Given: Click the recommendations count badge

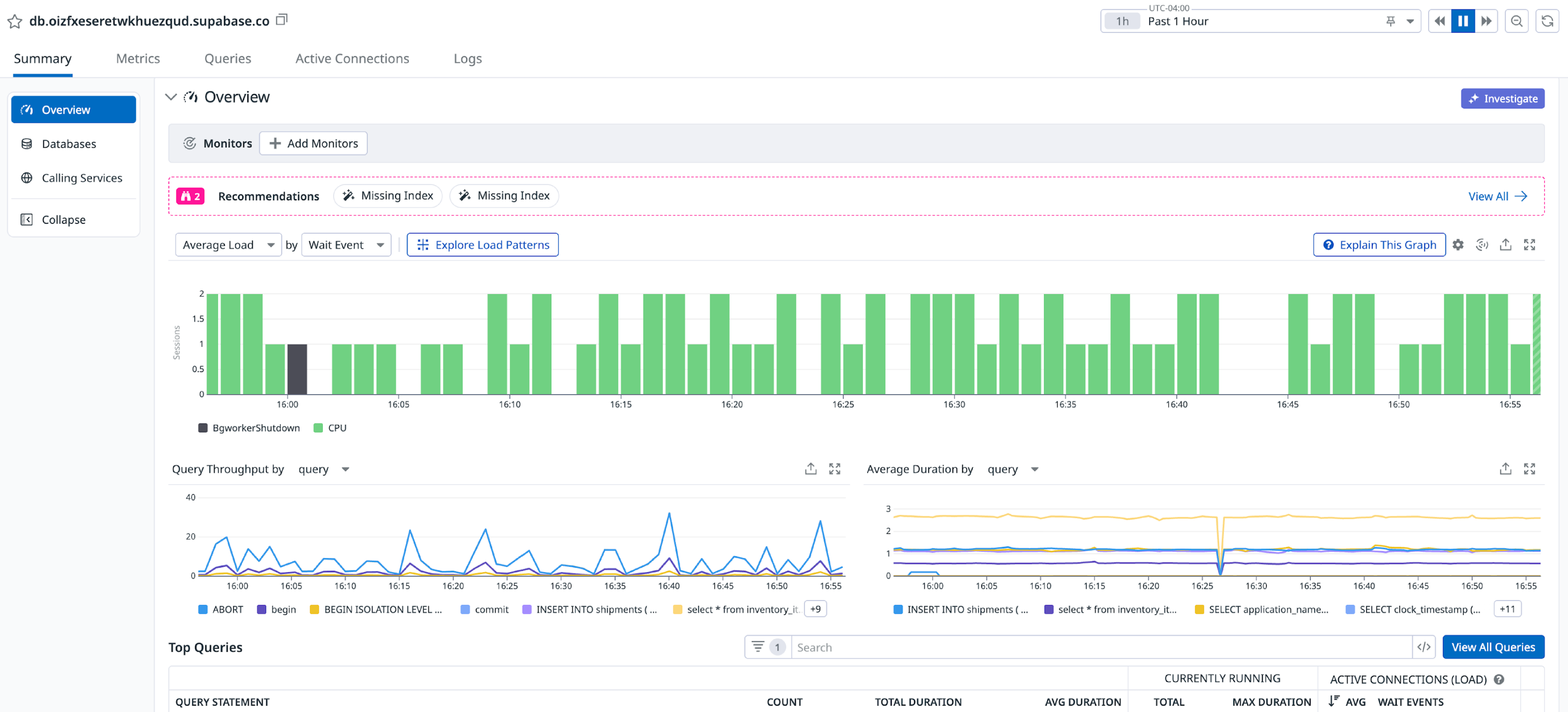Looking at the screenshot, I should coord(190,196).
